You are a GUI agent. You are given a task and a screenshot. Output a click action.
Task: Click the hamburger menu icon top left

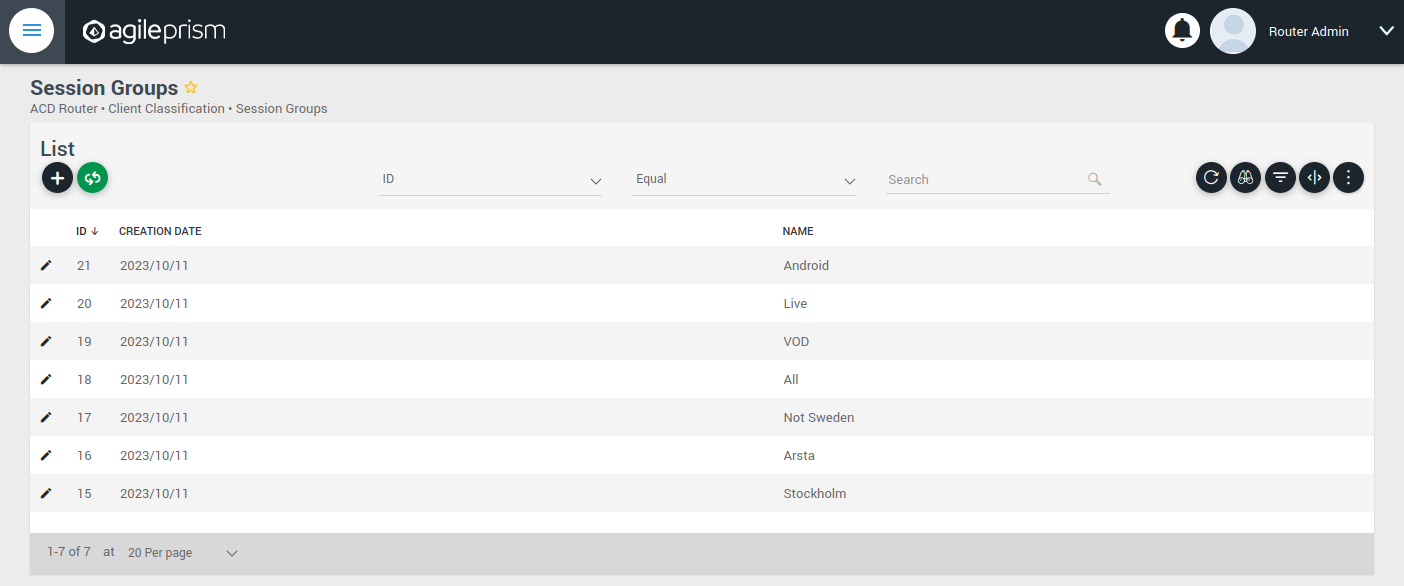32,30
